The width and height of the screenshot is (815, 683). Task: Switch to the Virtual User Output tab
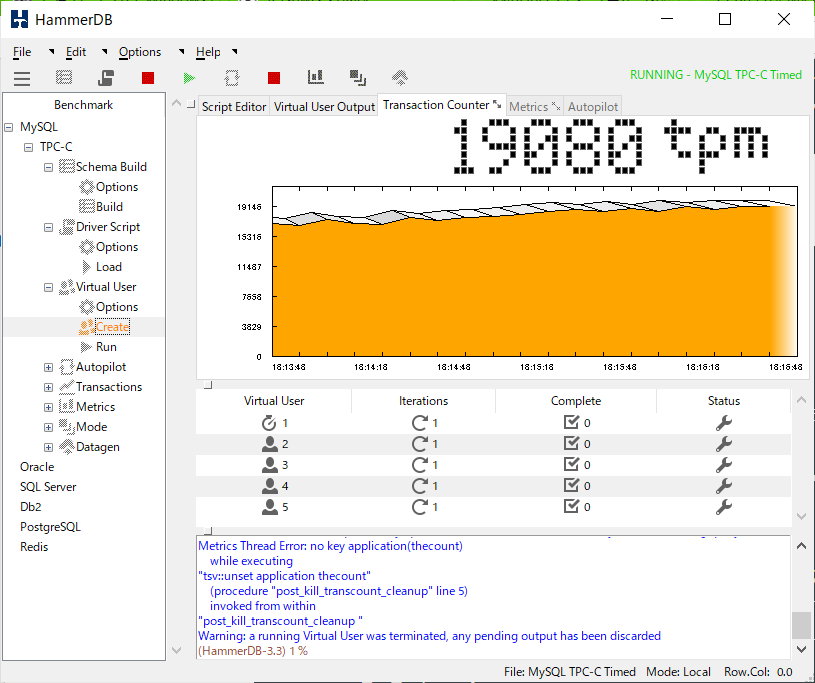(324, 107)
